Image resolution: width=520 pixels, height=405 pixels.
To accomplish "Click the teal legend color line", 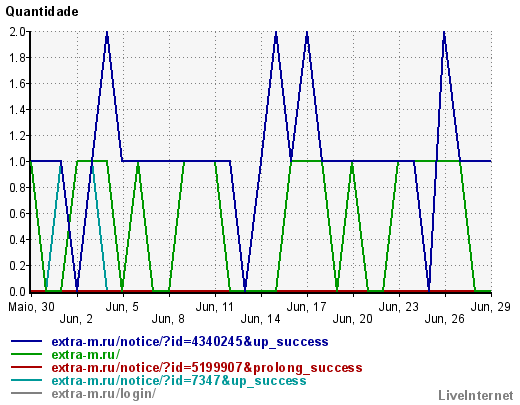I will pyautogui.click(x=26, y=380).
